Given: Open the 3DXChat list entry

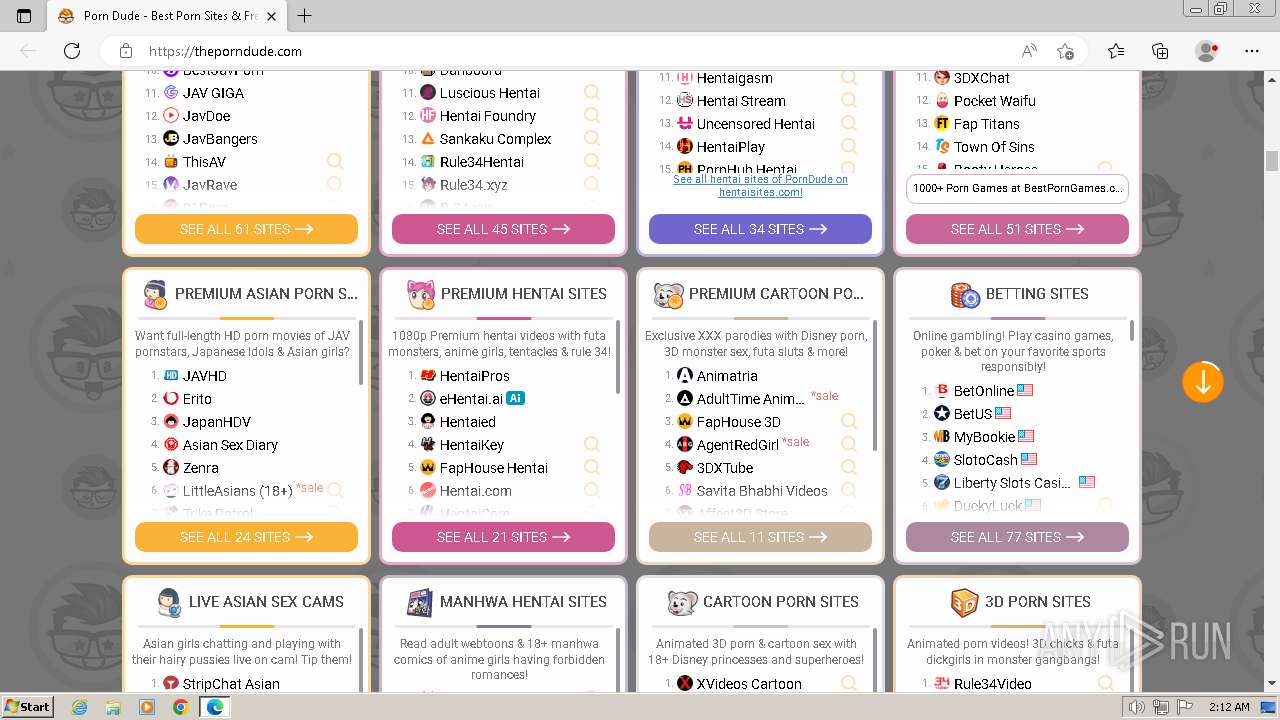Looking at the screenshot, I should (981, 77).
